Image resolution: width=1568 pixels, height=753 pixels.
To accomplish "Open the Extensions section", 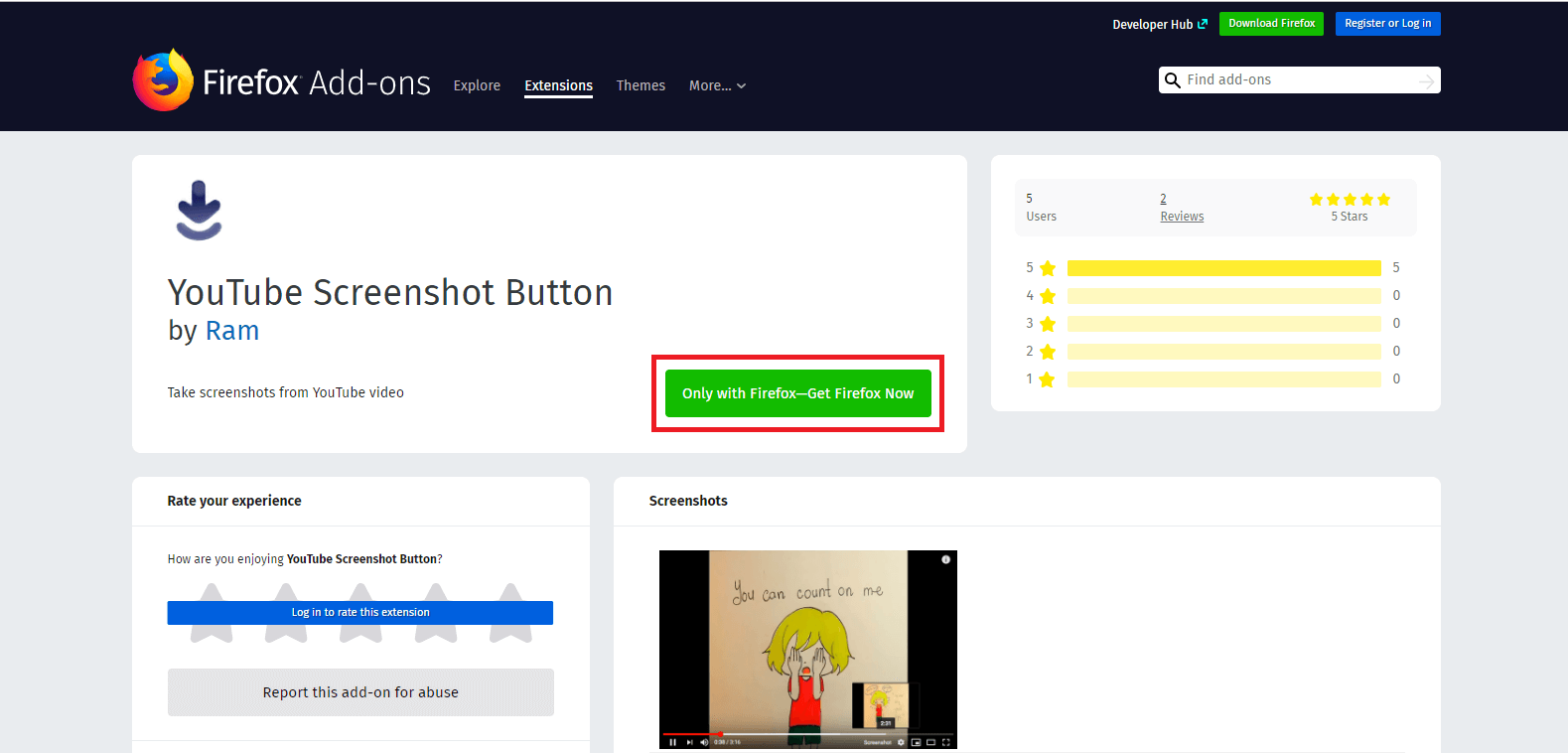I will click(558, 85).
